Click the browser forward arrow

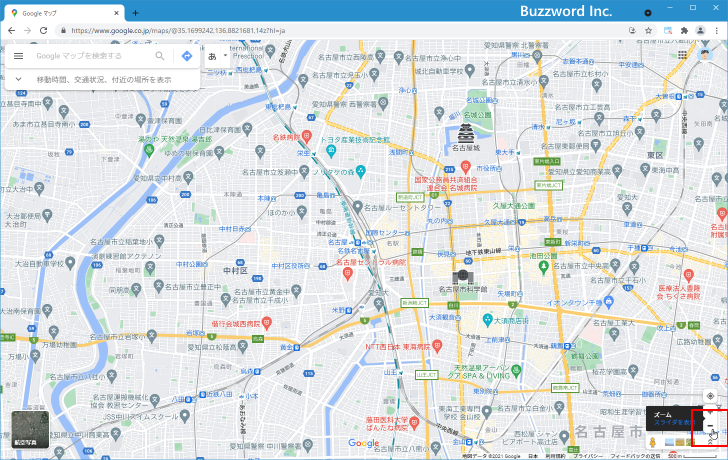click(27, 31)
